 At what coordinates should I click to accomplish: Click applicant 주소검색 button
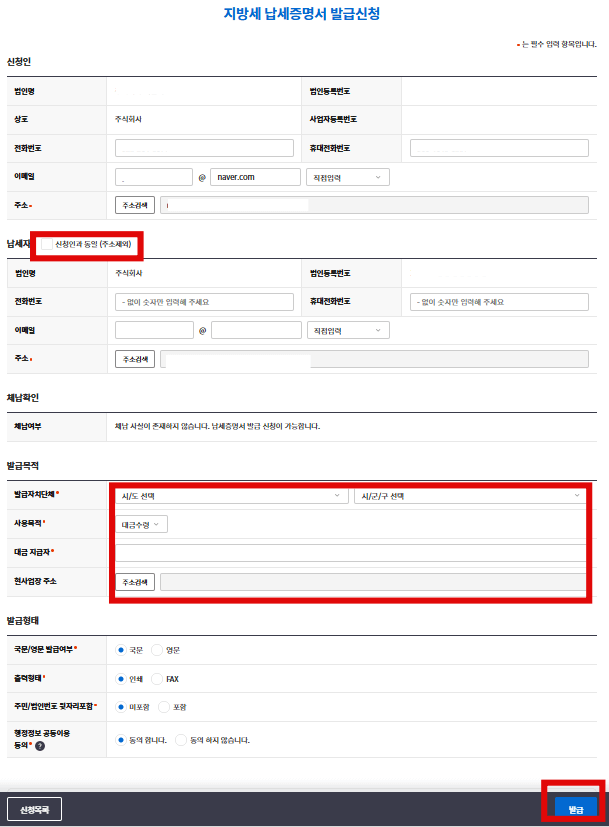coord(135,205)
